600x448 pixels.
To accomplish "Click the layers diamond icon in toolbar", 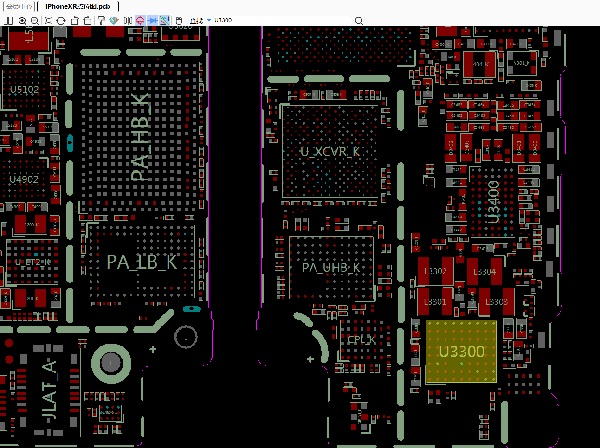I will point(113,20).
